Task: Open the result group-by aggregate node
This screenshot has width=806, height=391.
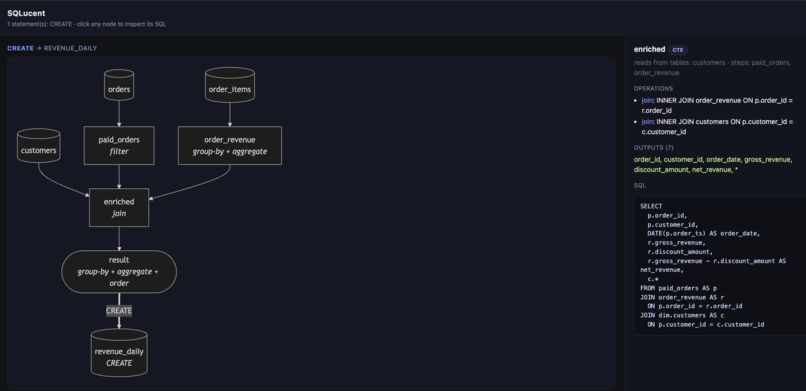Action: click(x=119, y=272)
